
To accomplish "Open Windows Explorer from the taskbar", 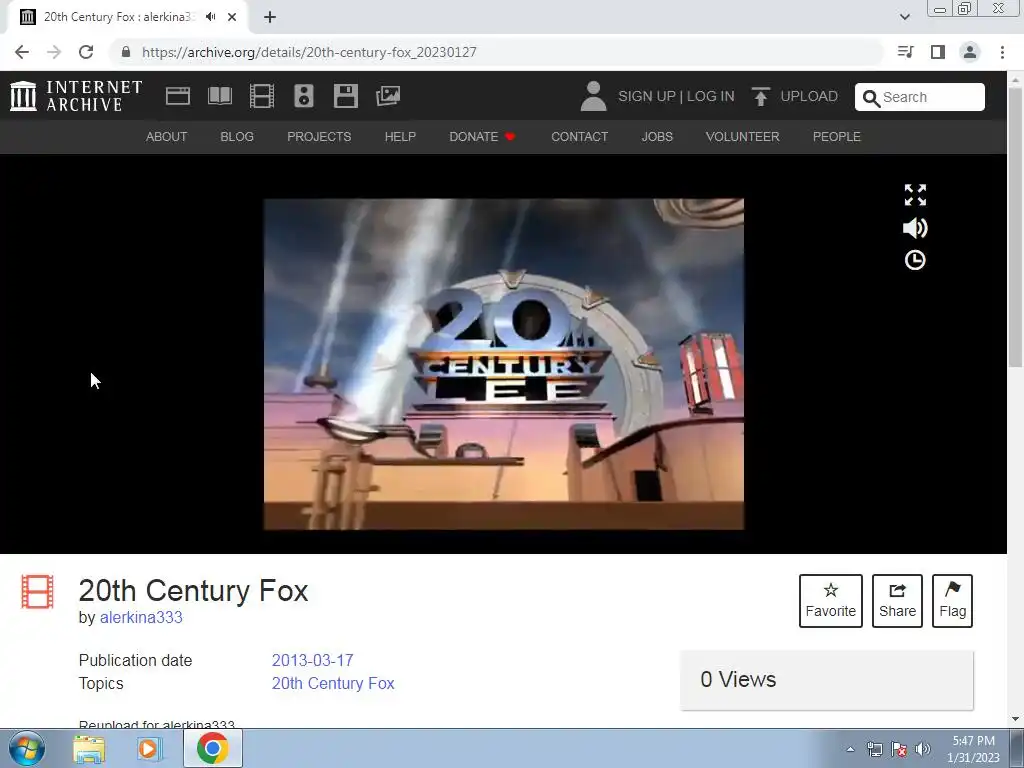I will pos(89,749).
